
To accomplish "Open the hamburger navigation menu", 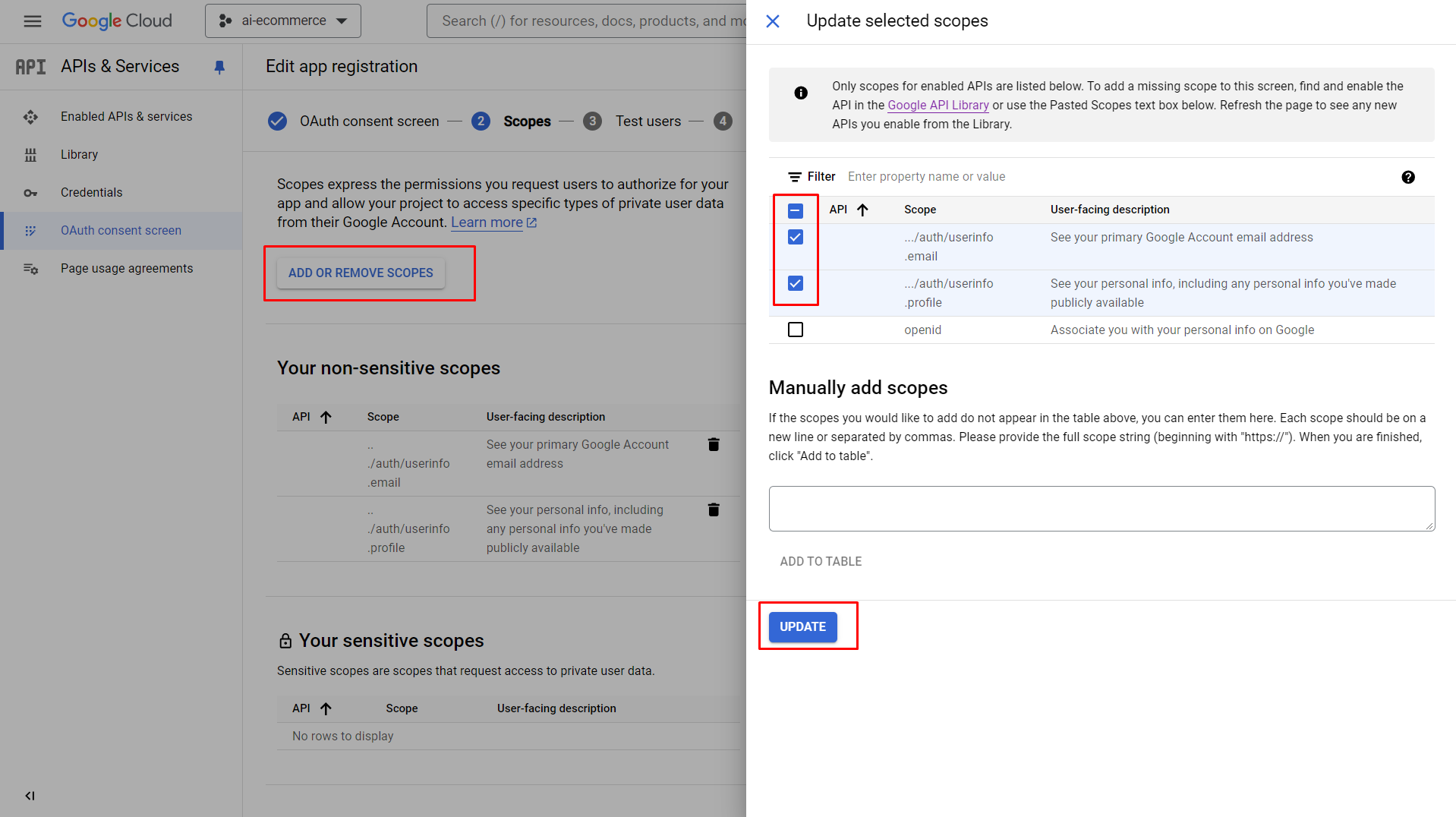I will pyautogui.click(x=32, y=21).
